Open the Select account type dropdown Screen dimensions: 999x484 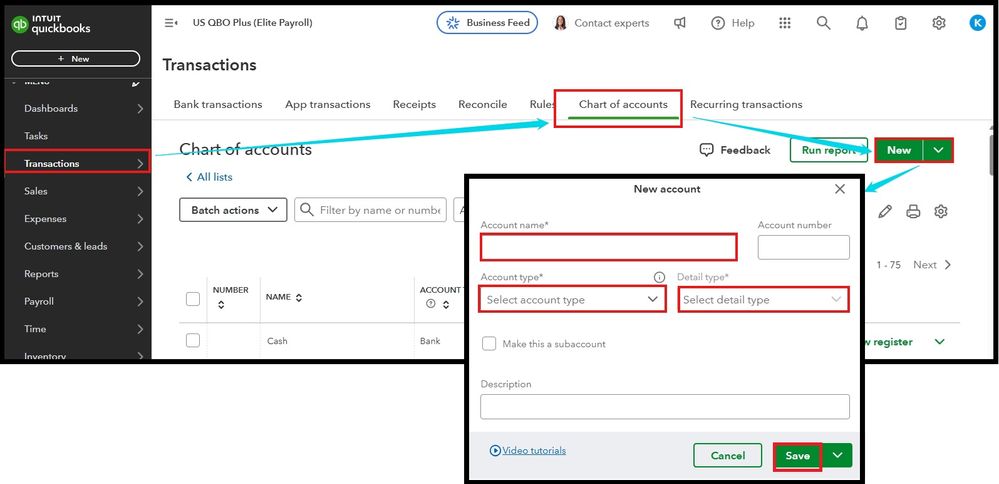pos(572,299)
